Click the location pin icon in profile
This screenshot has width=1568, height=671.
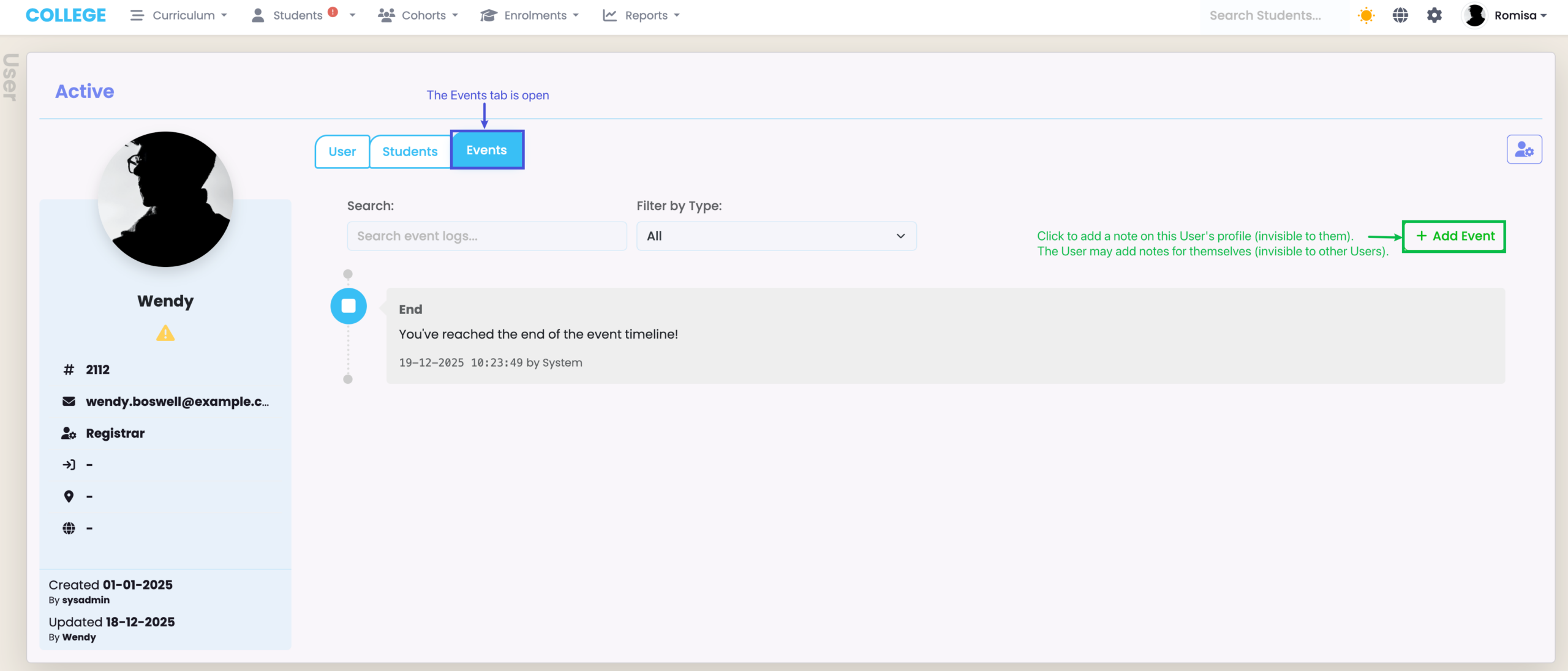69,497
